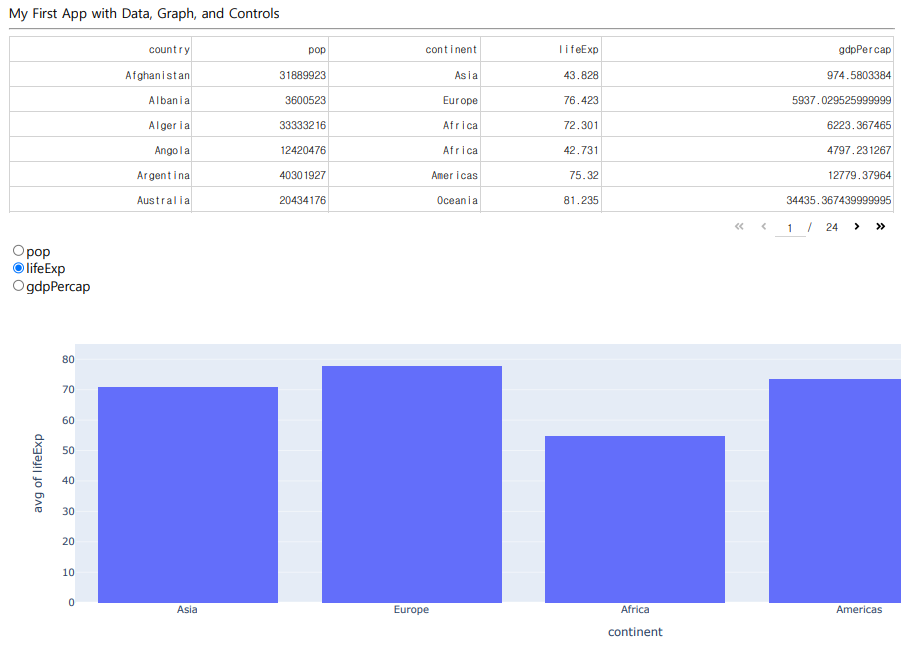Click the Americas bar in the chart
917x646 pixels.
coord(835,491)
